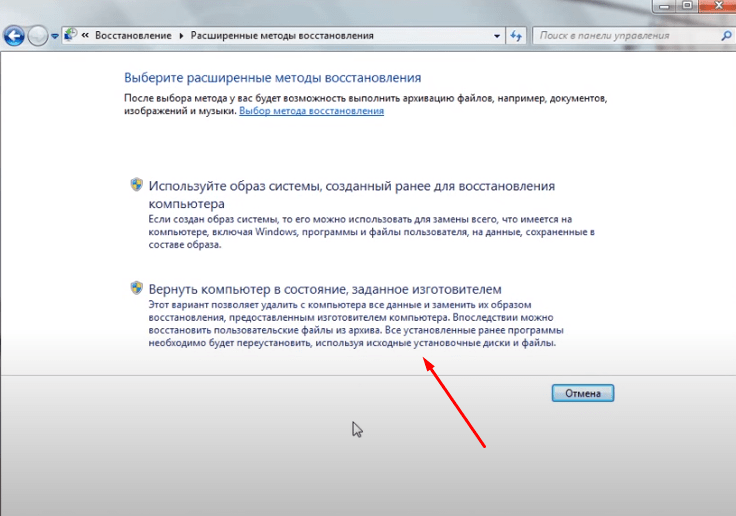Go to the Восстановление breadcrumb
The width and height of the screenshot is (736, 516).
pos(134,35)
